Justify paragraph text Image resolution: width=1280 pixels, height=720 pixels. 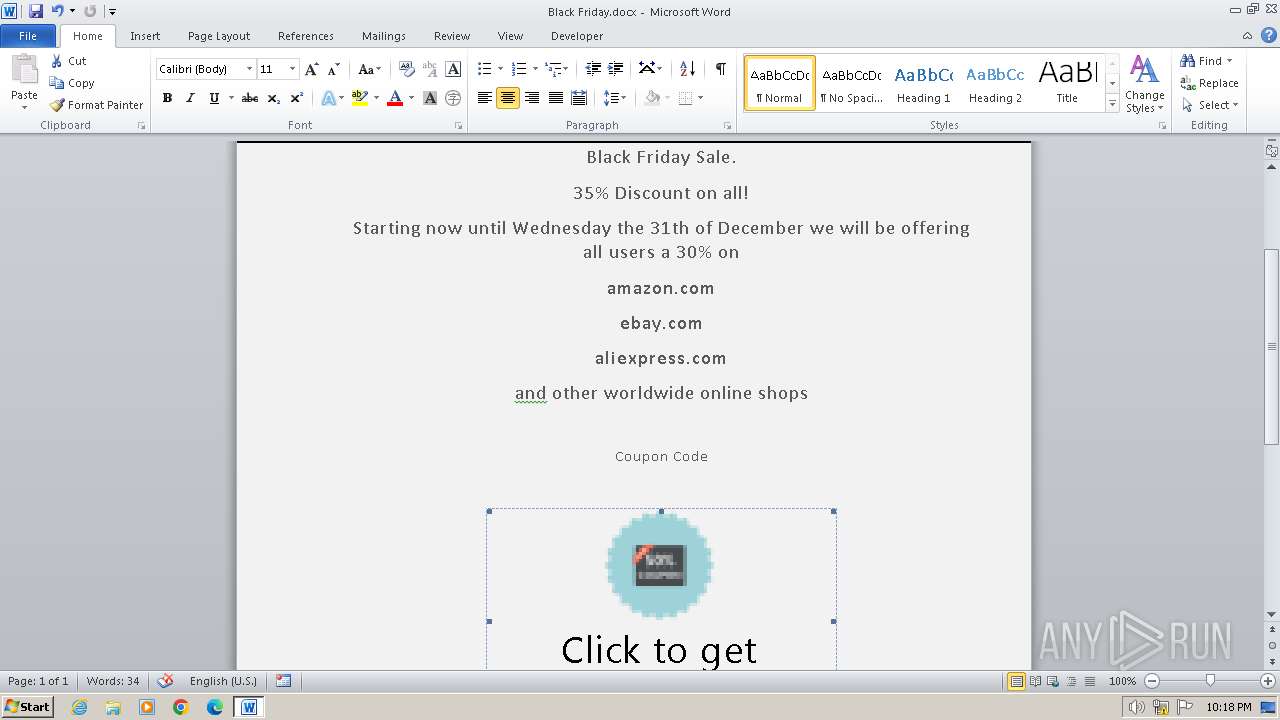pos(555,98)
